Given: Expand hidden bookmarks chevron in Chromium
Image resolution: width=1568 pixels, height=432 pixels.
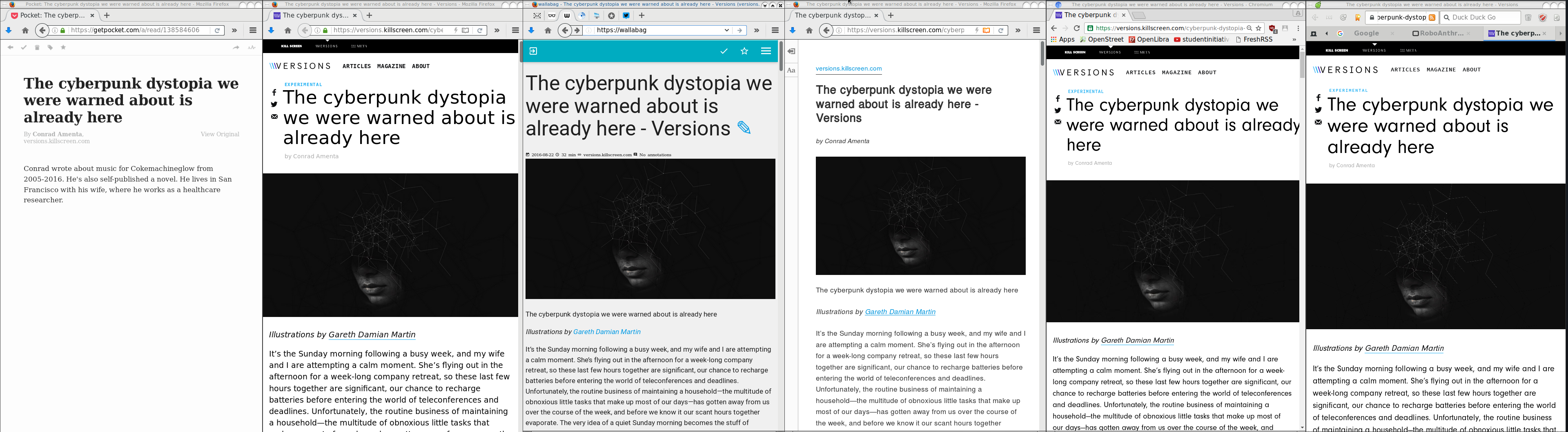Looking at the screenshot, I should point(1294,40).
